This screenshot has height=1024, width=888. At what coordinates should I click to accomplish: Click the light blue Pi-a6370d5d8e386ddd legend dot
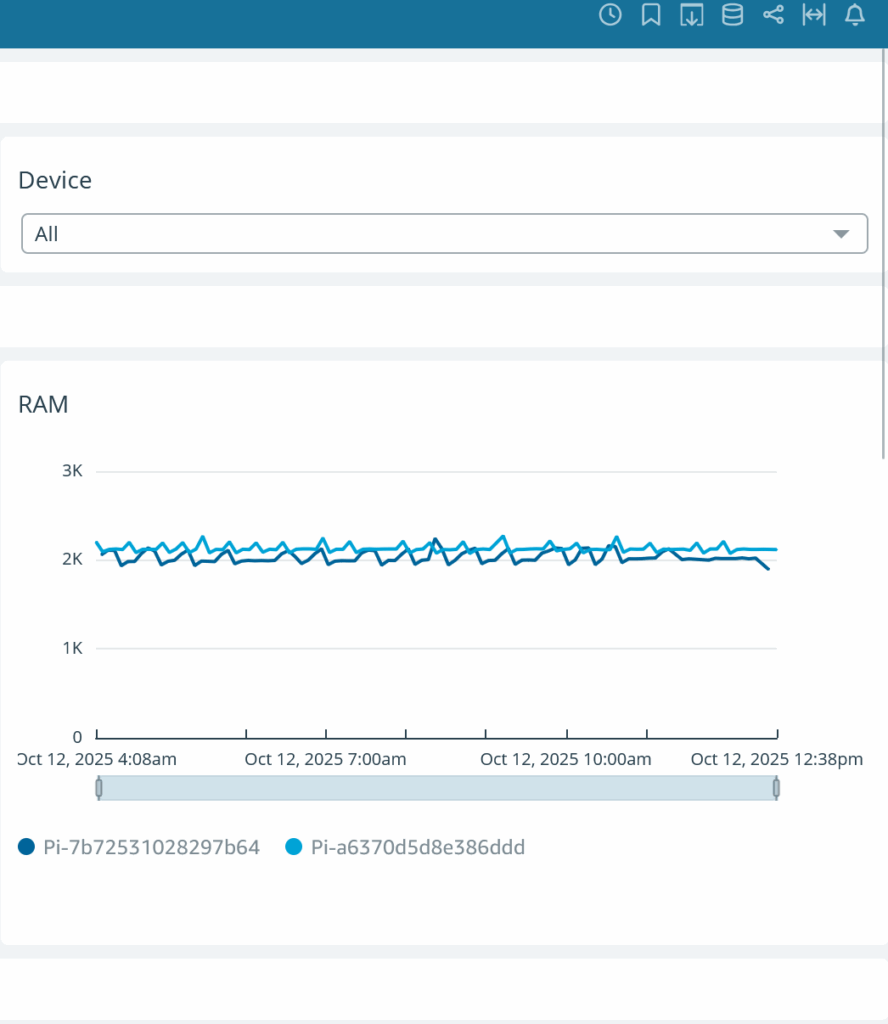point(294,847)
